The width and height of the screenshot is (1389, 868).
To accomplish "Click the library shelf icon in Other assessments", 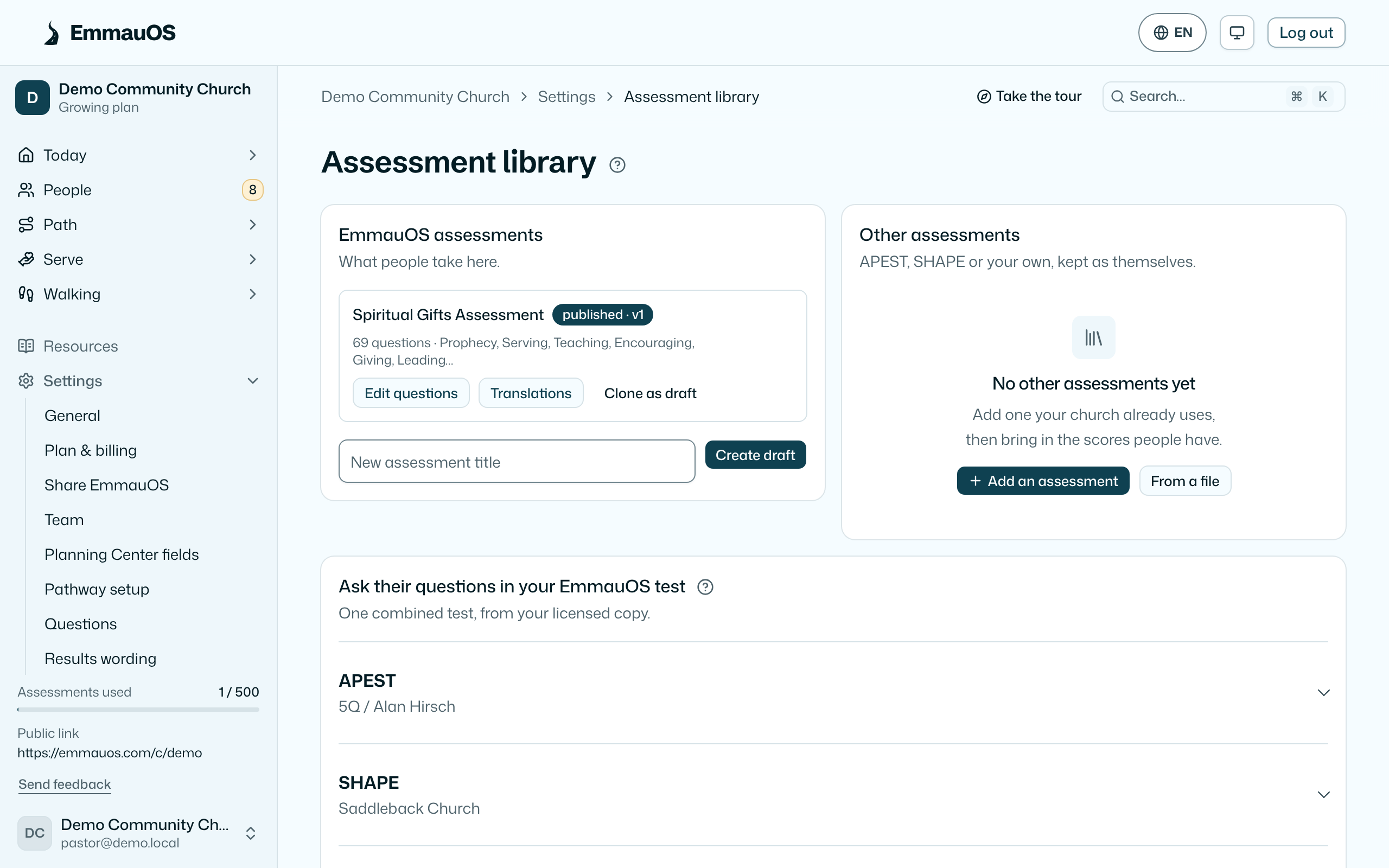I will tap(1093, 337).
